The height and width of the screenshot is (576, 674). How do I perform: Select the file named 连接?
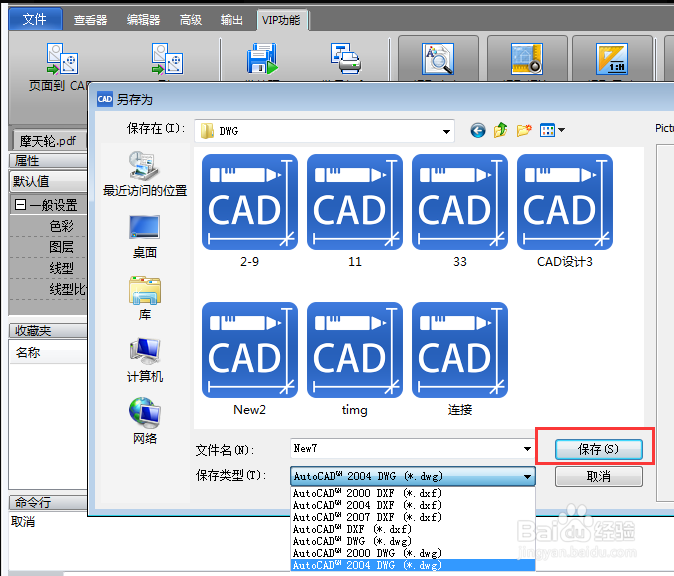(460, 359)
